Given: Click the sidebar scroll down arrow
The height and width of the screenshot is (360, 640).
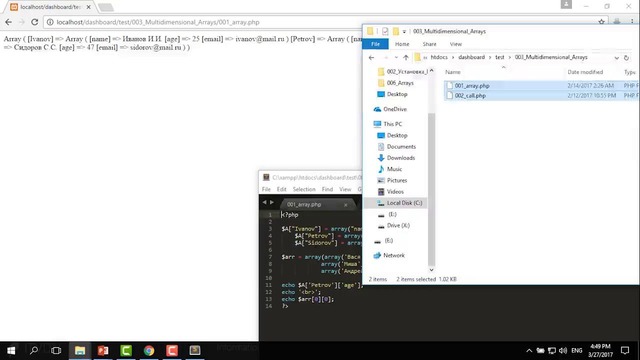Looking at the screenshot, I should (x=431, y=270).
